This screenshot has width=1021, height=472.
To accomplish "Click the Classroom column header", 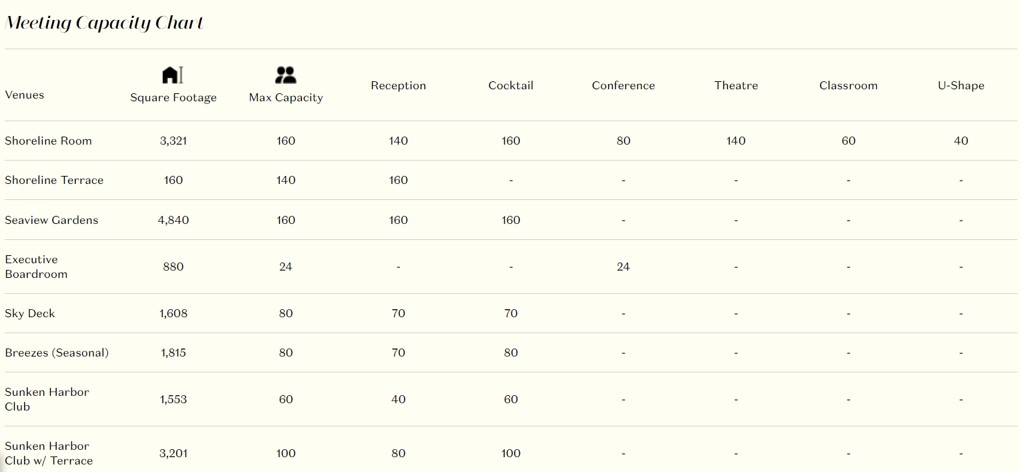I will [x=848, y=85].
